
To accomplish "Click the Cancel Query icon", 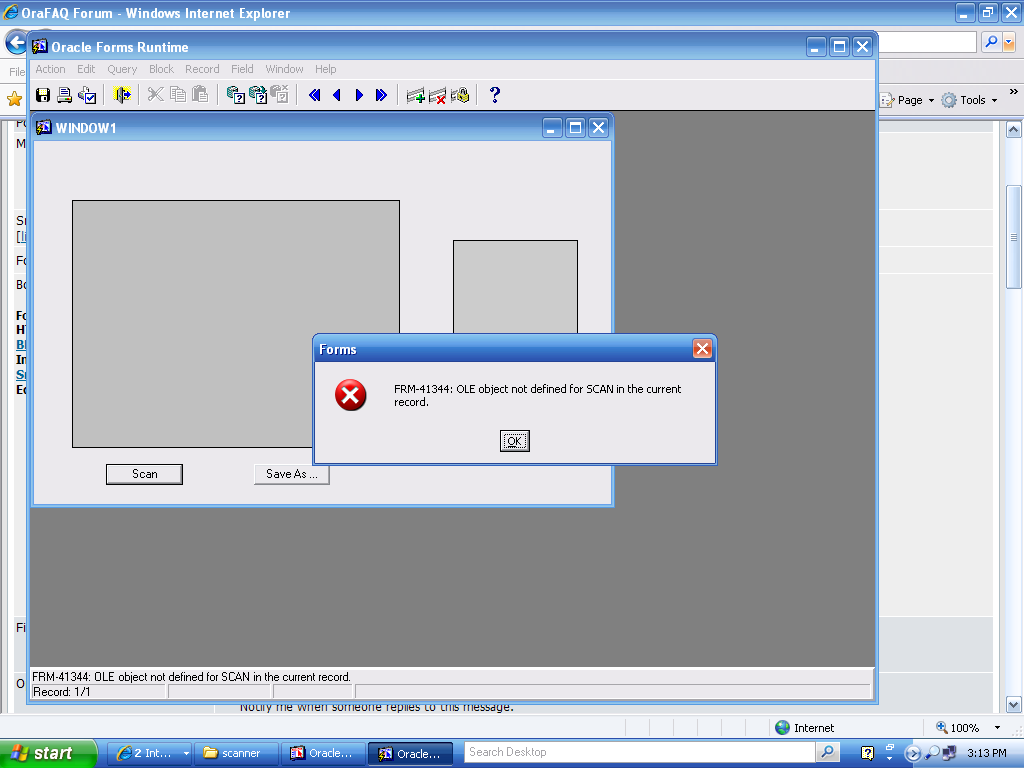I will pyautogui.click(x=280, y=95).
